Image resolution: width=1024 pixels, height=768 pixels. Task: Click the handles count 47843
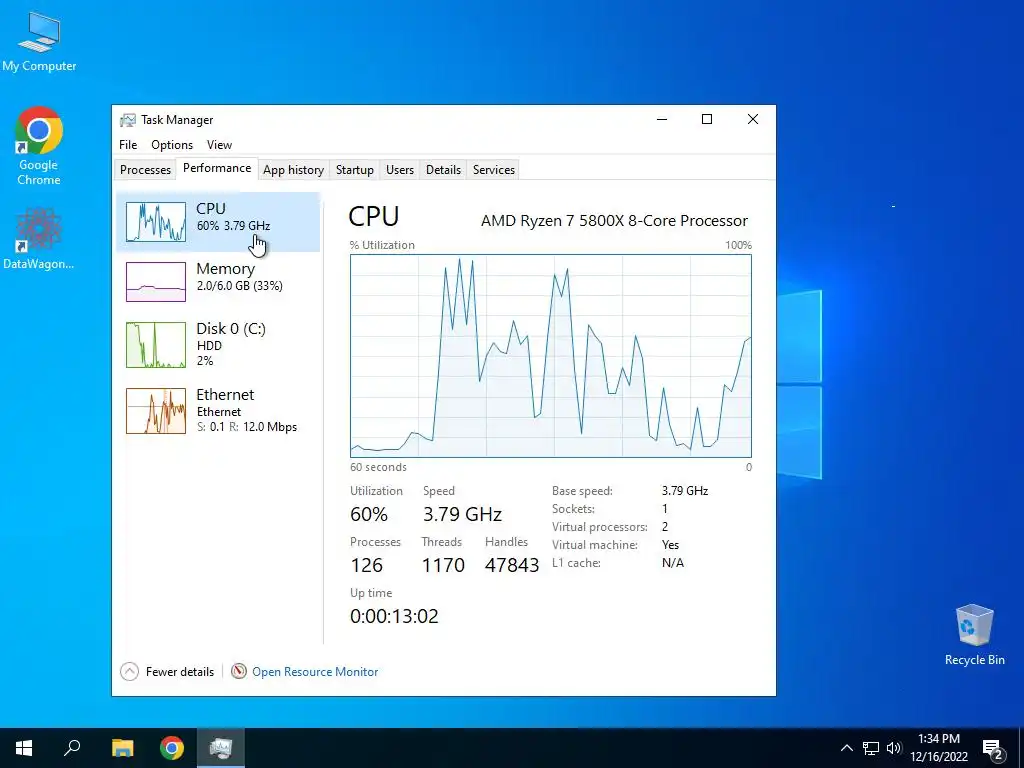(x=512, y=566)
